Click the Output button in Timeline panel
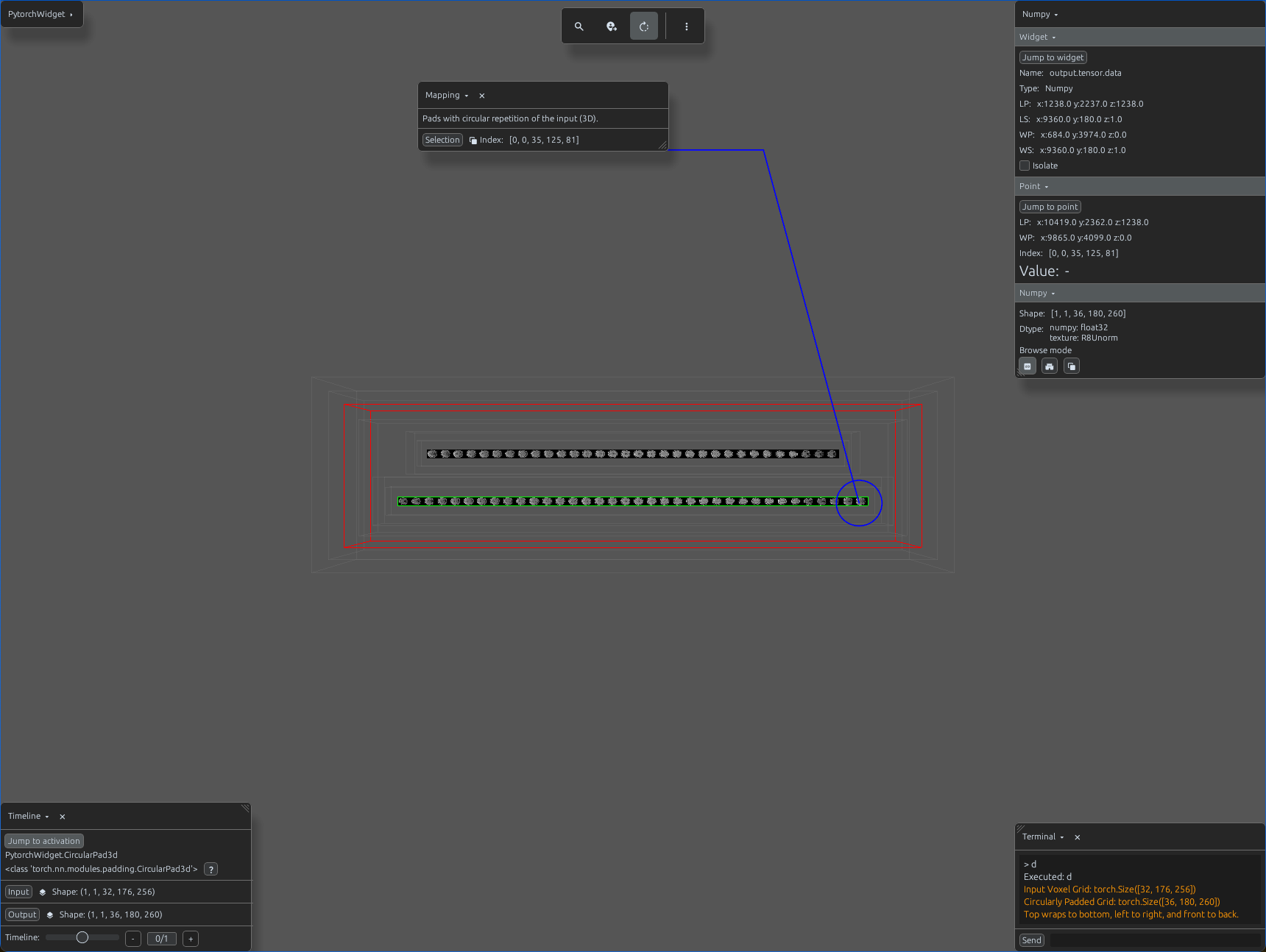 pyautogui.click(x=22, y=914)
